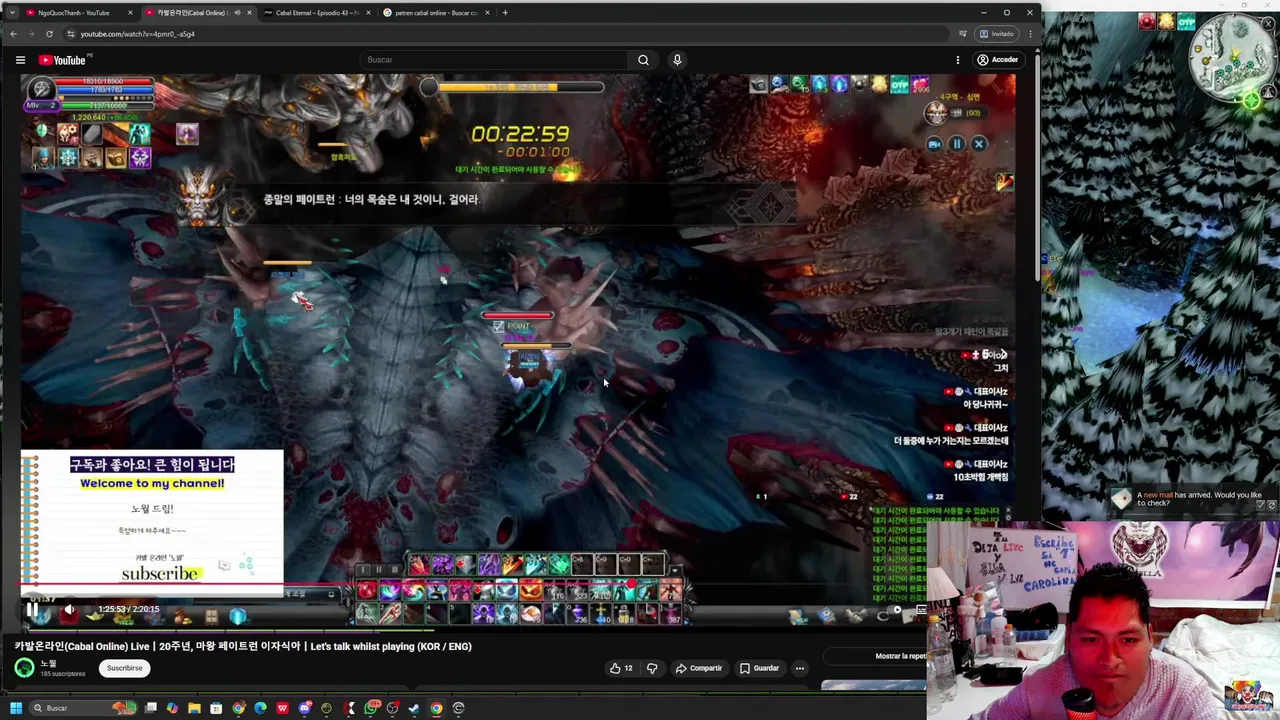Open Chrome media controls icon

click(962, 34)
